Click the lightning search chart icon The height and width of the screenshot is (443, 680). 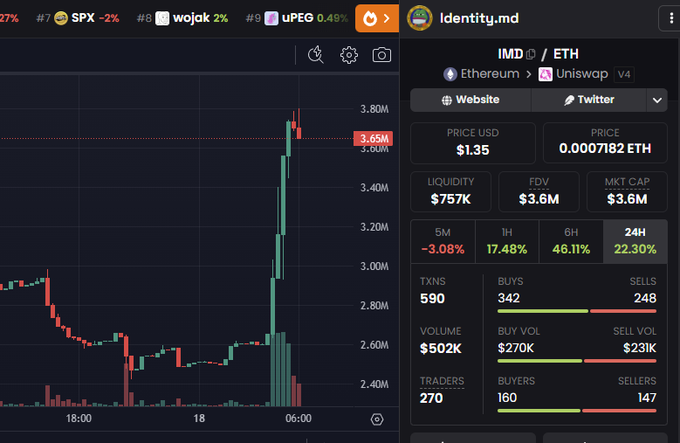[x=316, y=55]
